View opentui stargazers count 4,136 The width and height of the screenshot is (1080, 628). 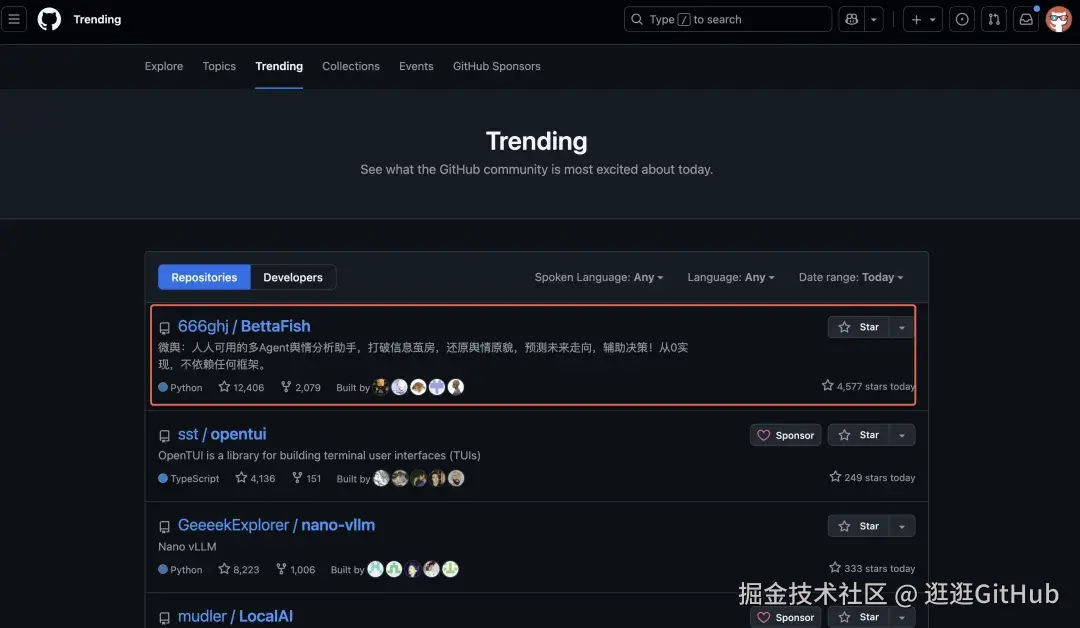255,478
